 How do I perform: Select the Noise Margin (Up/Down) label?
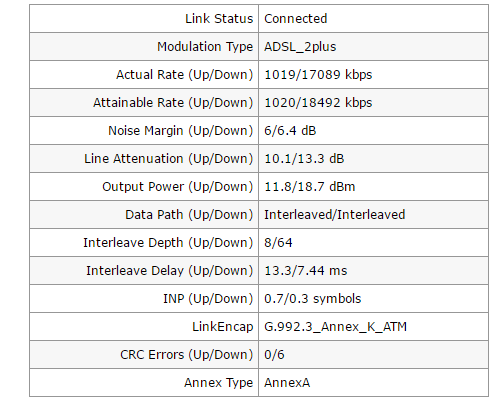click(181, 131)
